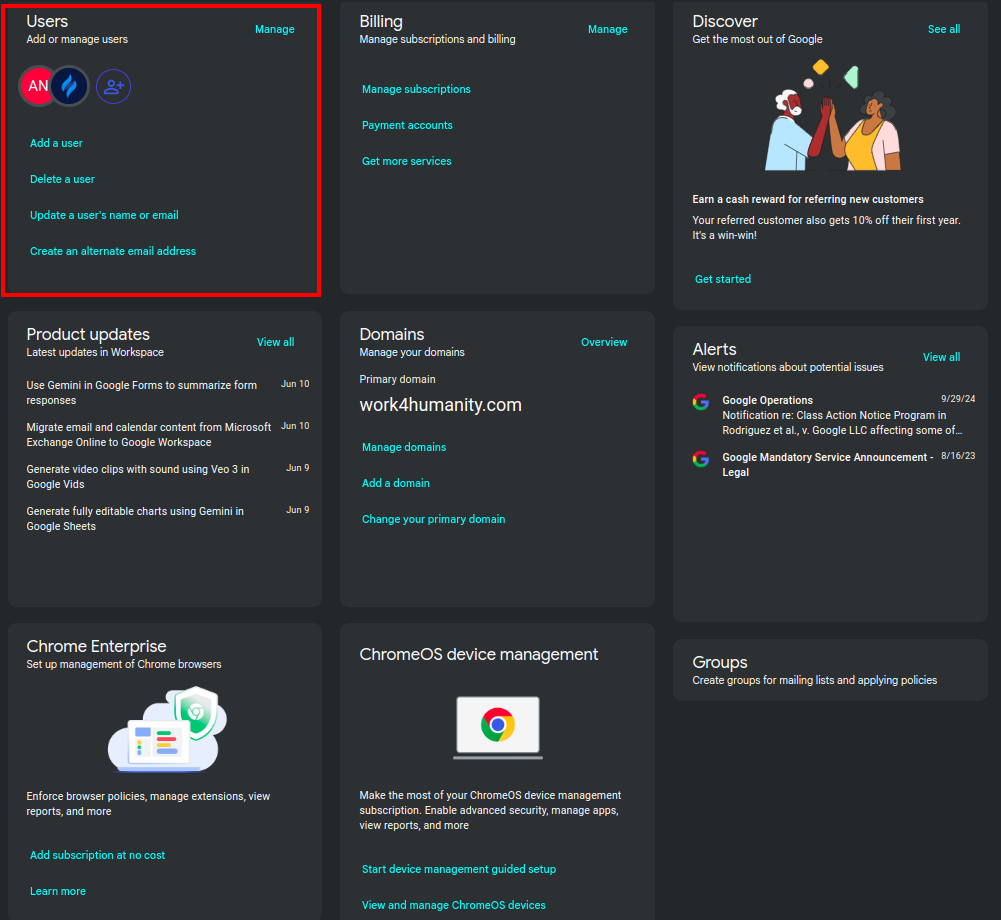Open the Google Operations alert
Image resolution: width=1001 pixels, height=920 pixels.
[x=834, y=415]
